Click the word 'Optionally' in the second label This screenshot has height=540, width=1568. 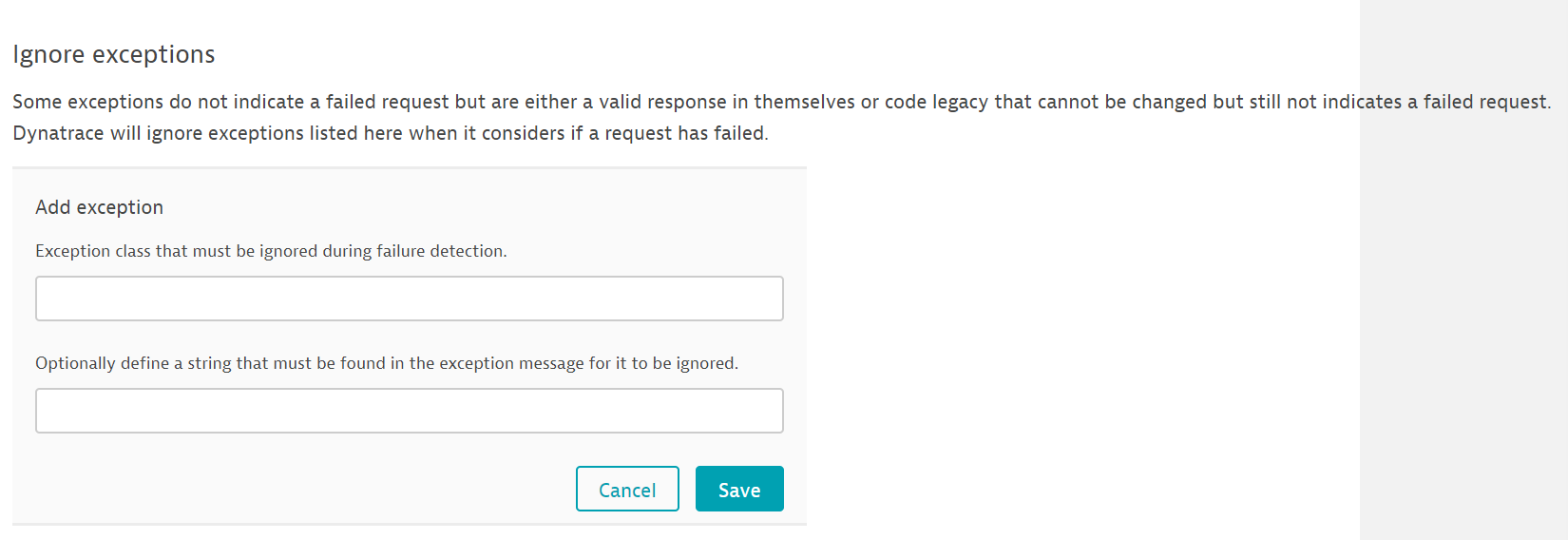pos(76,363)
